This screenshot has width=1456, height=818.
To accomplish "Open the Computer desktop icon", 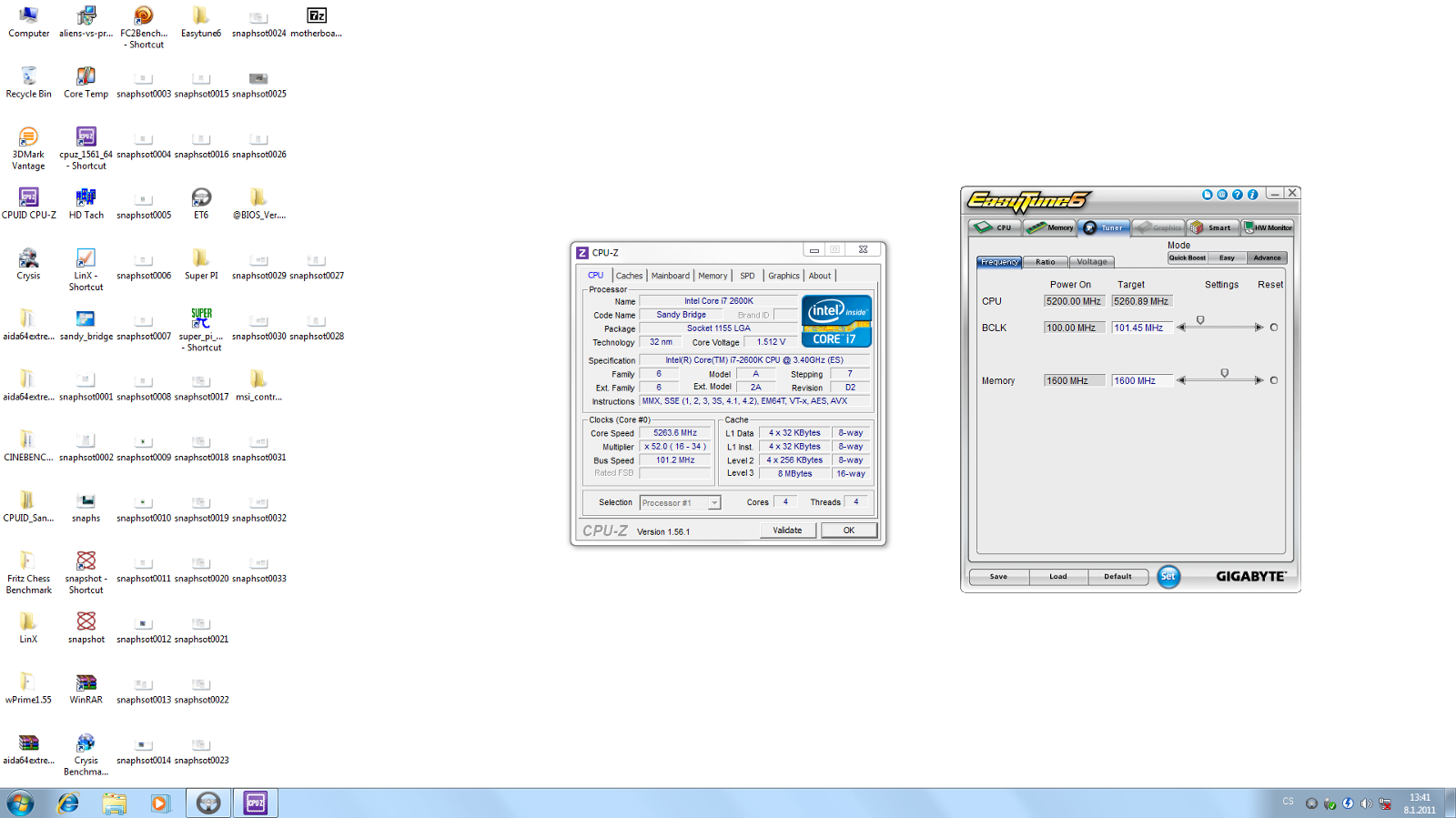I will pos(28,23).
